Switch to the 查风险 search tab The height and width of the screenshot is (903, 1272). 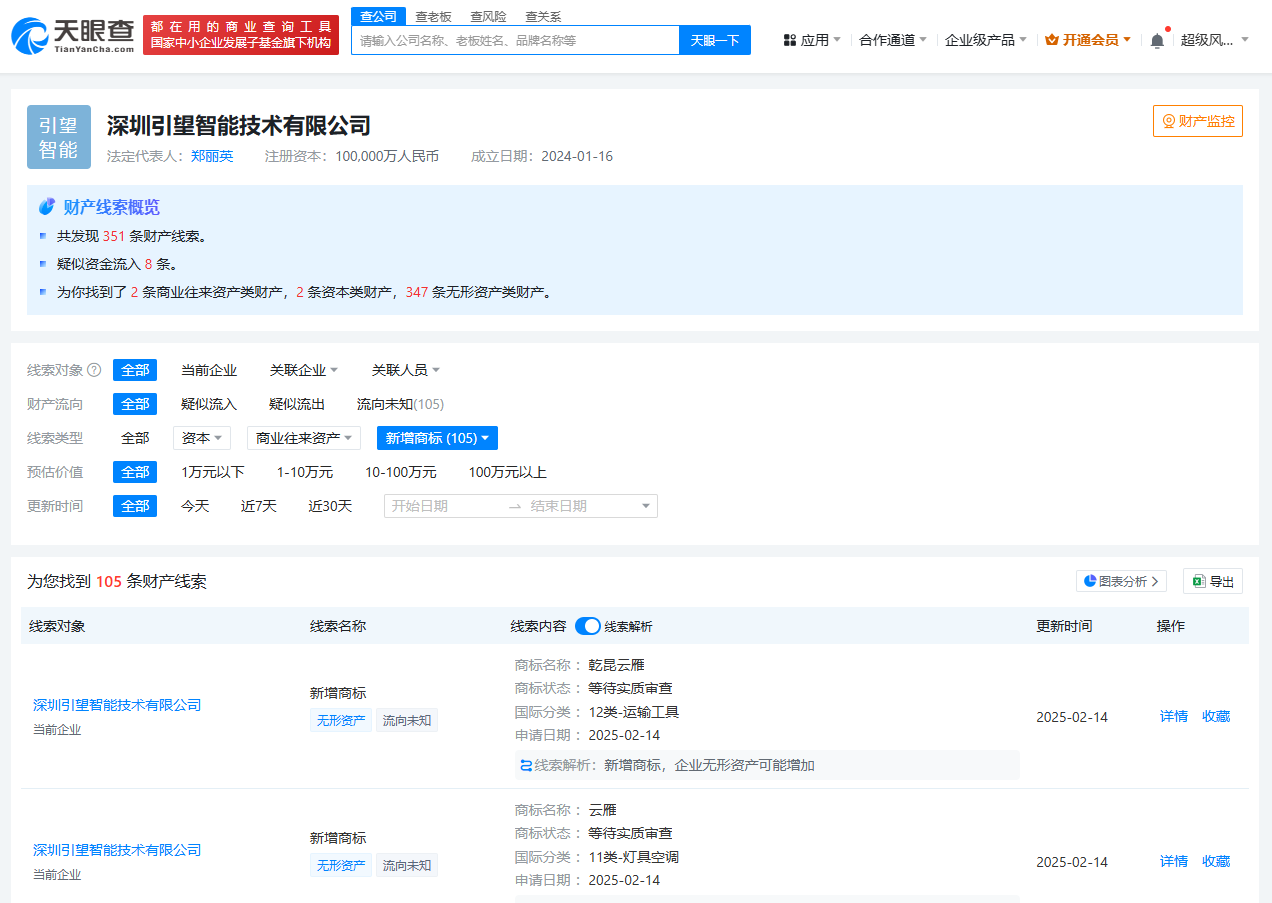coord(488,16)
